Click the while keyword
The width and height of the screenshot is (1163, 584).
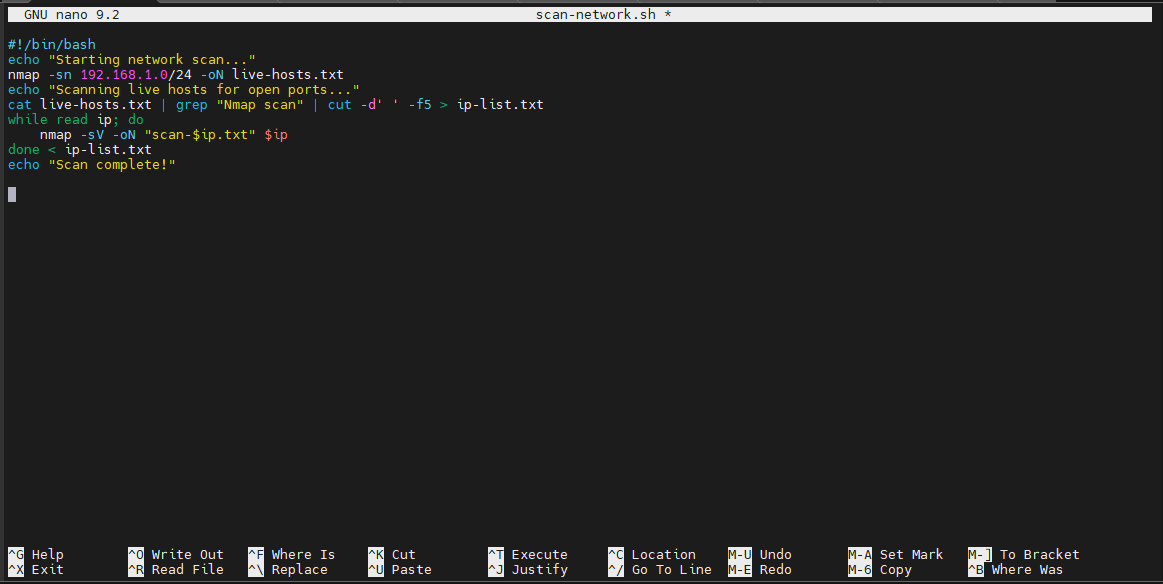(28, 119)
